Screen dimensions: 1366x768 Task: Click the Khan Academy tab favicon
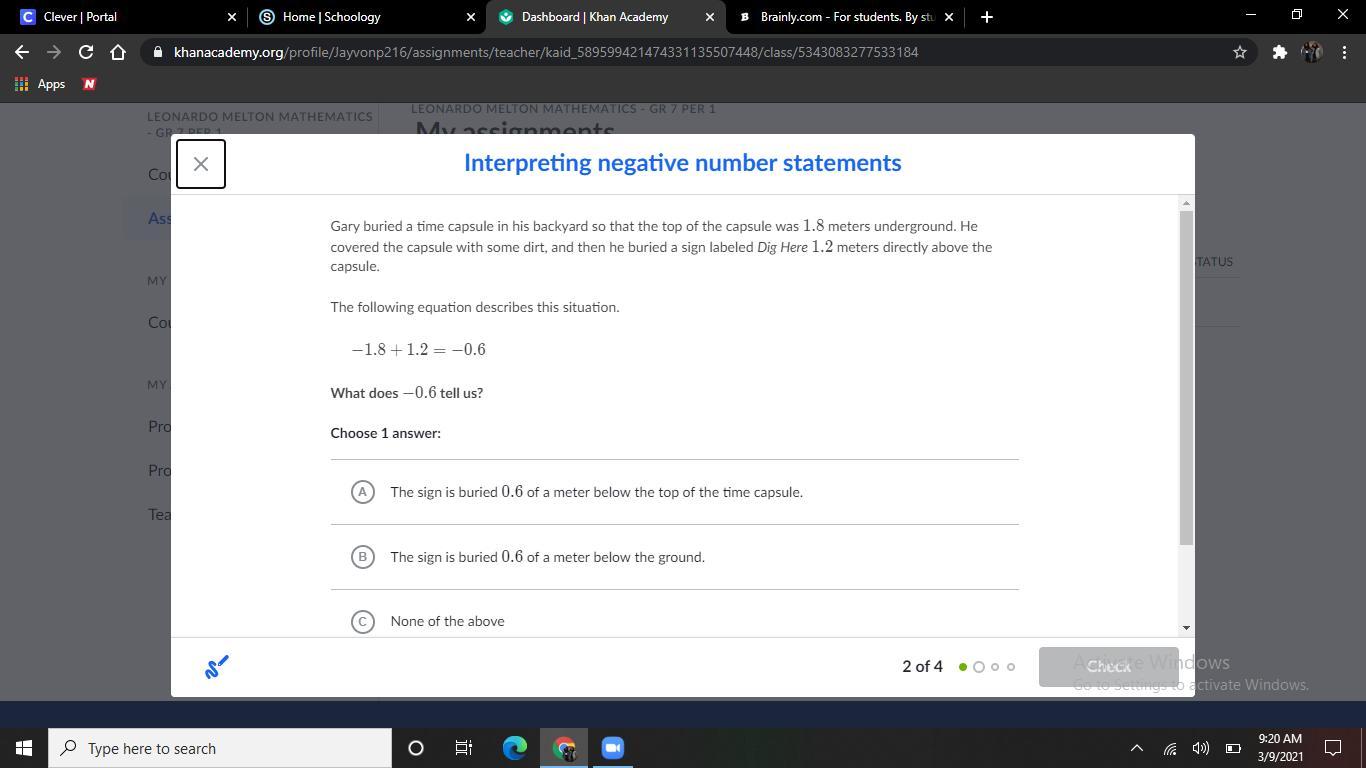coord(506,17)
